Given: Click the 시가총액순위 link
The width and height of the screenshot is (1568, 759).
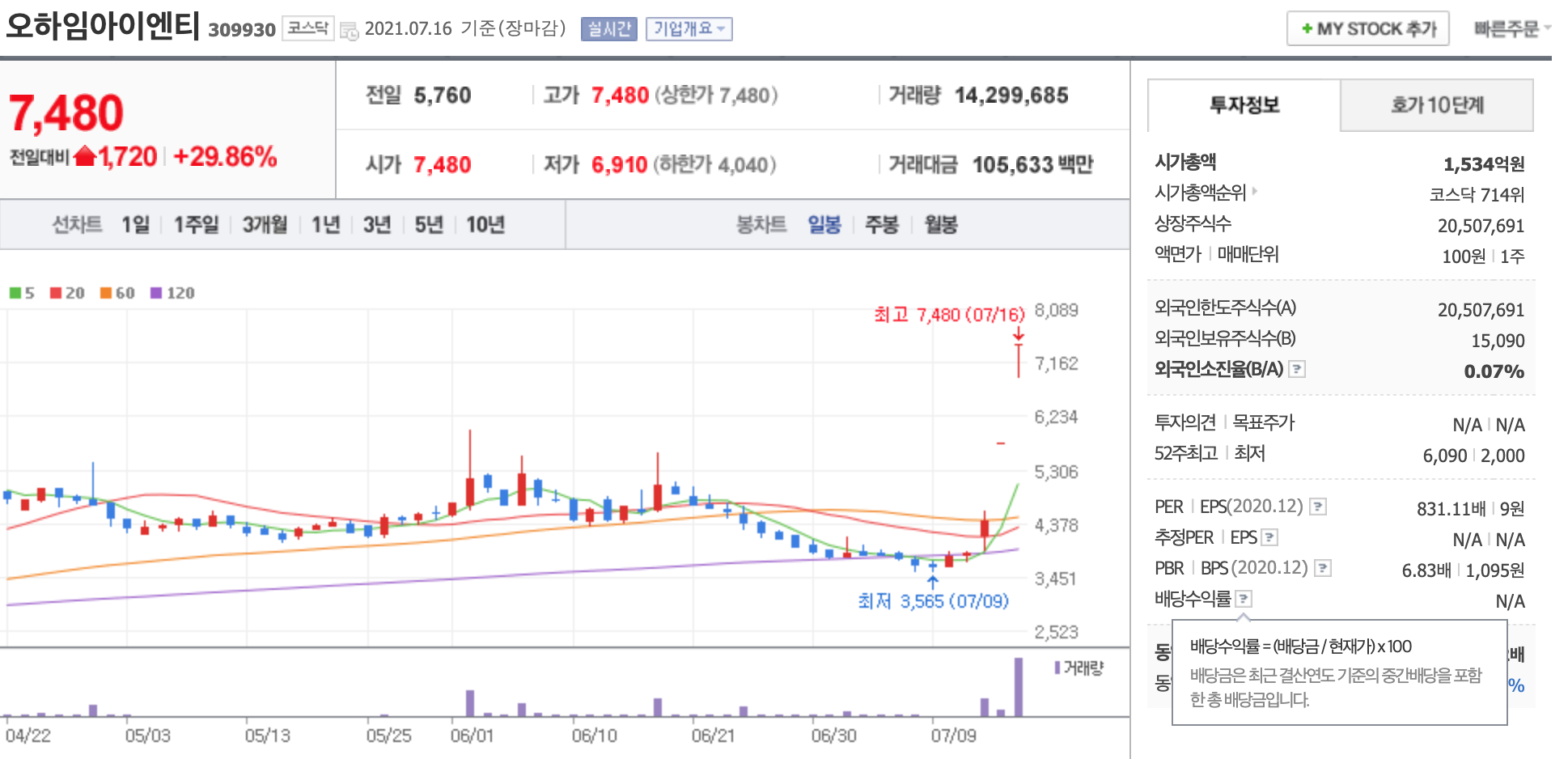Looking at the screenshot, I should coord(1201,193).
